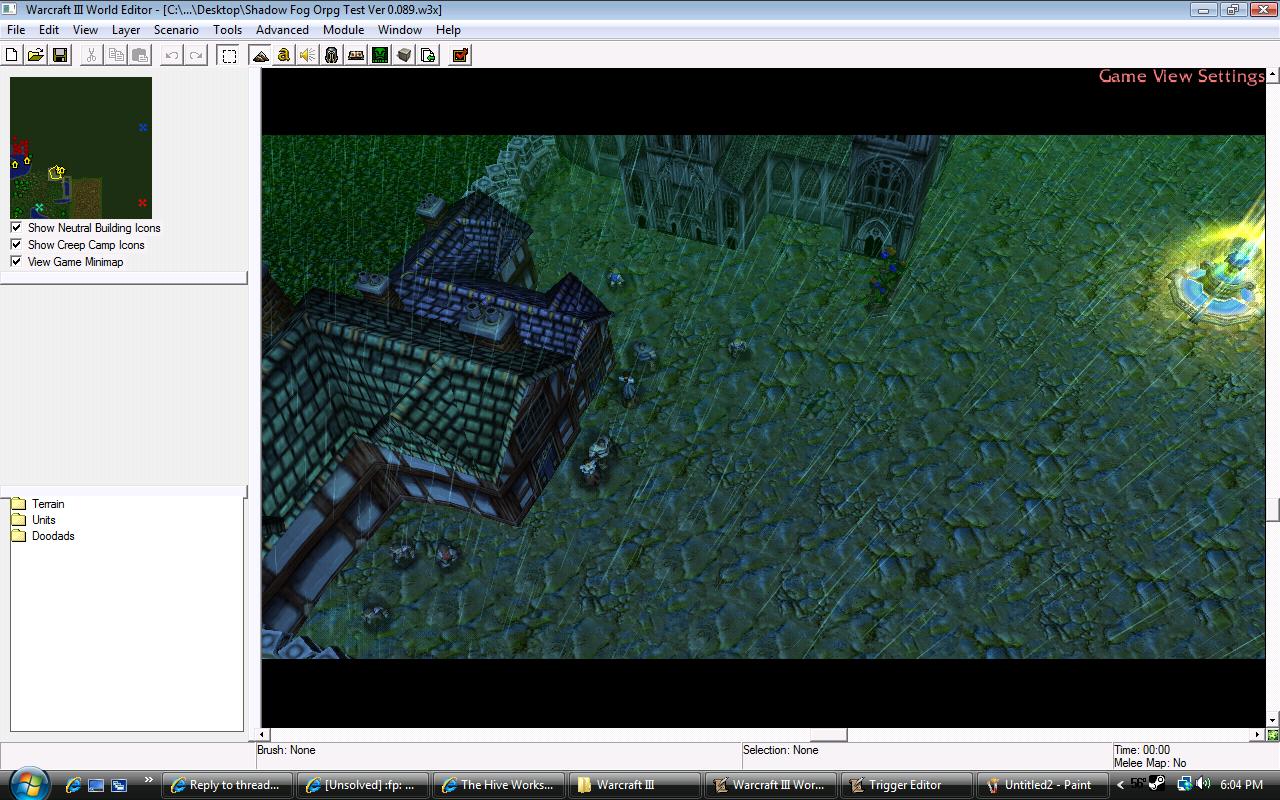Save the map with floppy icon
1280x800 pixels.
click(59, 55)
